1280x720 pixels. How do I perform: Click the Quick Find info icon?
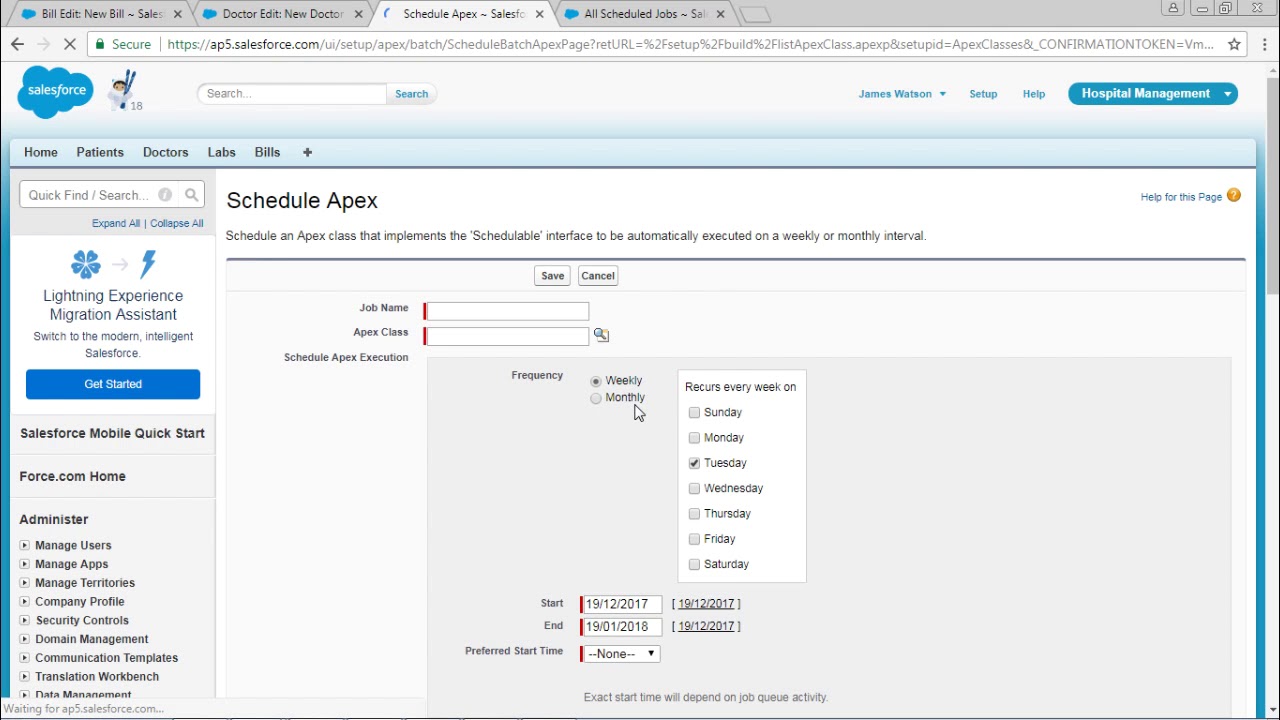165,195
